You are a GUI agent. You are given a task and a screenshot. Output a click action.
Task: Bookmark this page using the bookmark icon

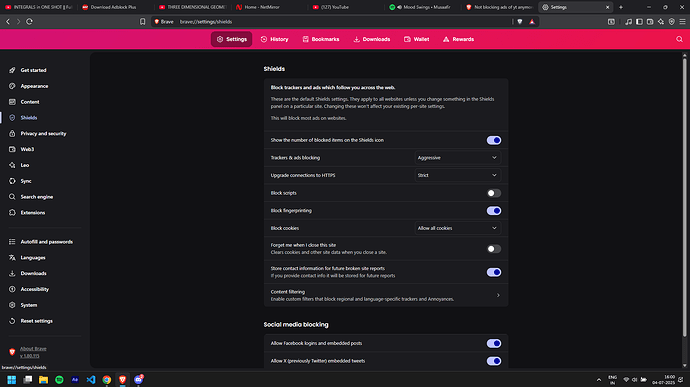coord(143,22)
